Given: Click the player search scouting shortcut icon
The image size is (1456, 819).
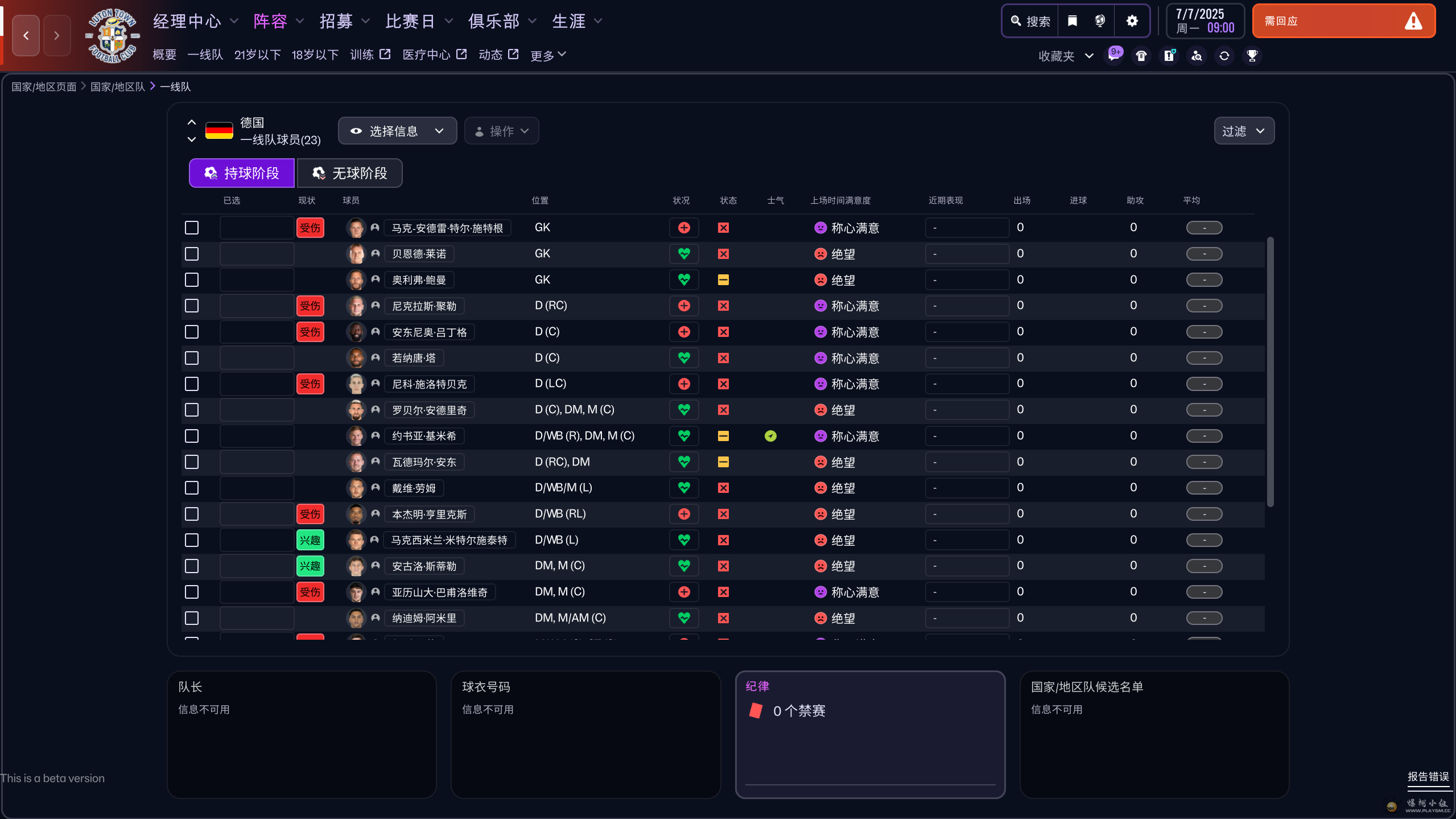Looking at the screenshot, I should 1197,55.
